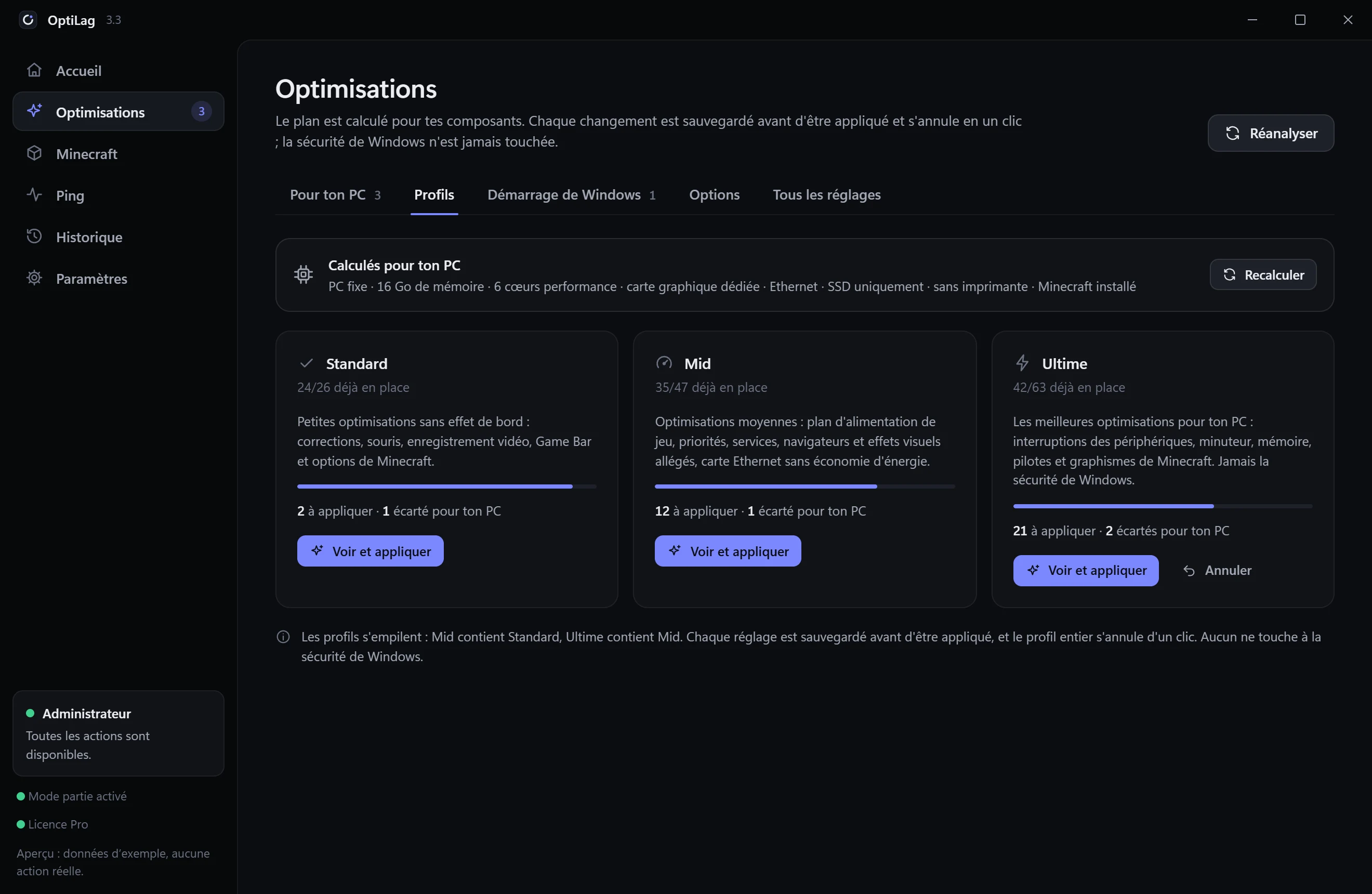Viewport: 1372px width, 894px height.
Task: Click the info icon near profile stacking note
Action: pyautogui.click(x=283, y=637)
